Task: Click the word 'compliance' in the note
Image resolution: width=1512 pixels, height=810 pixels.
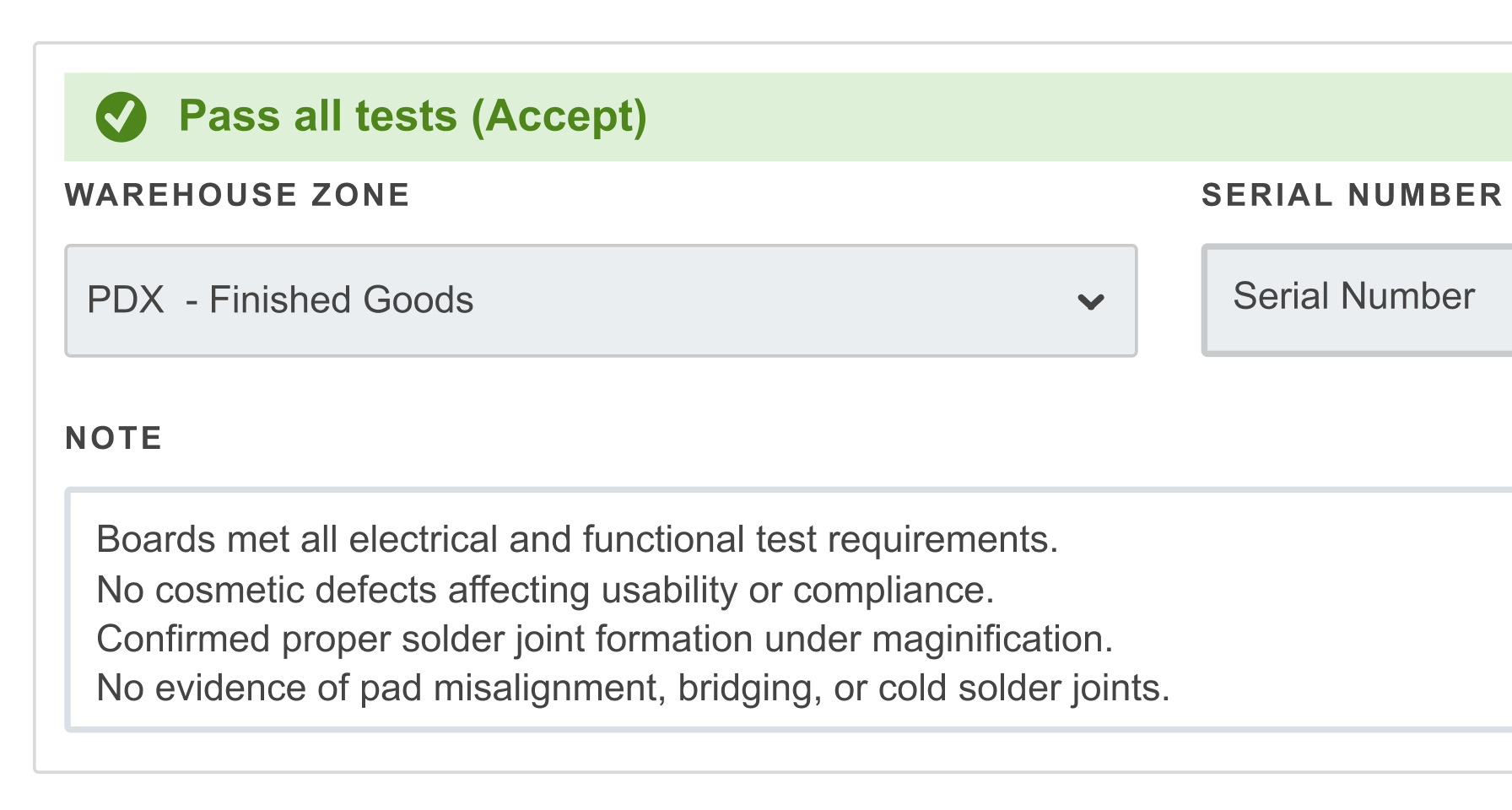Action: click(x=894, y=590)
